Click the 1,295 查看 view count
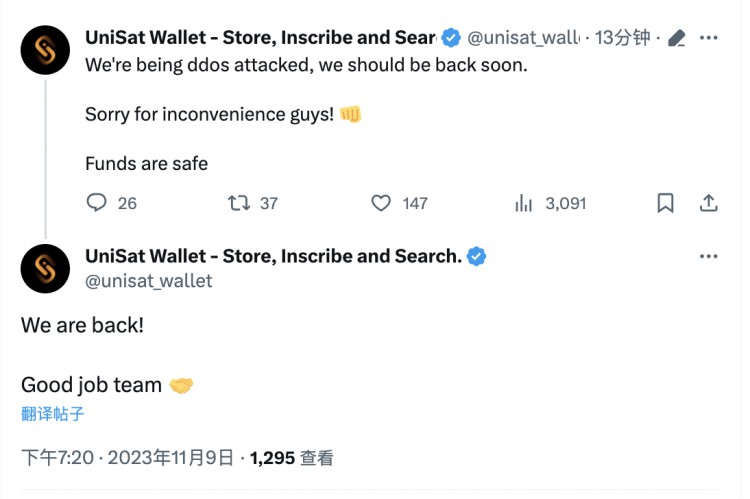 click(x=291, y=458)
